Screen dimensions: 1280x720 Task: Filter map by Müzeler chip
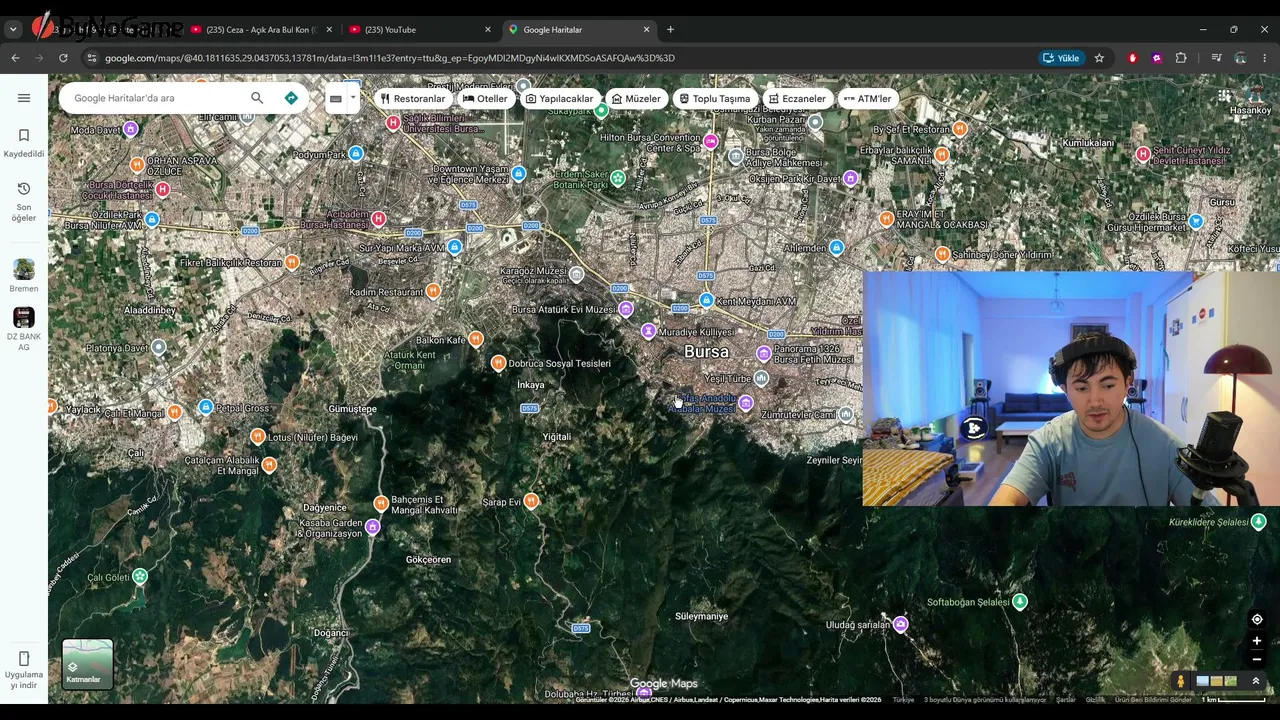(636, 99)
